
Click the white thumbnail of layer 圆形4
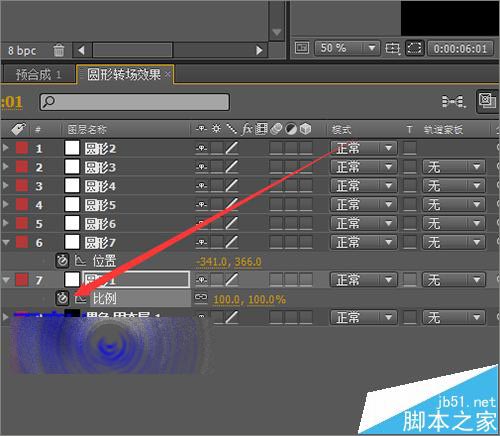72,185
